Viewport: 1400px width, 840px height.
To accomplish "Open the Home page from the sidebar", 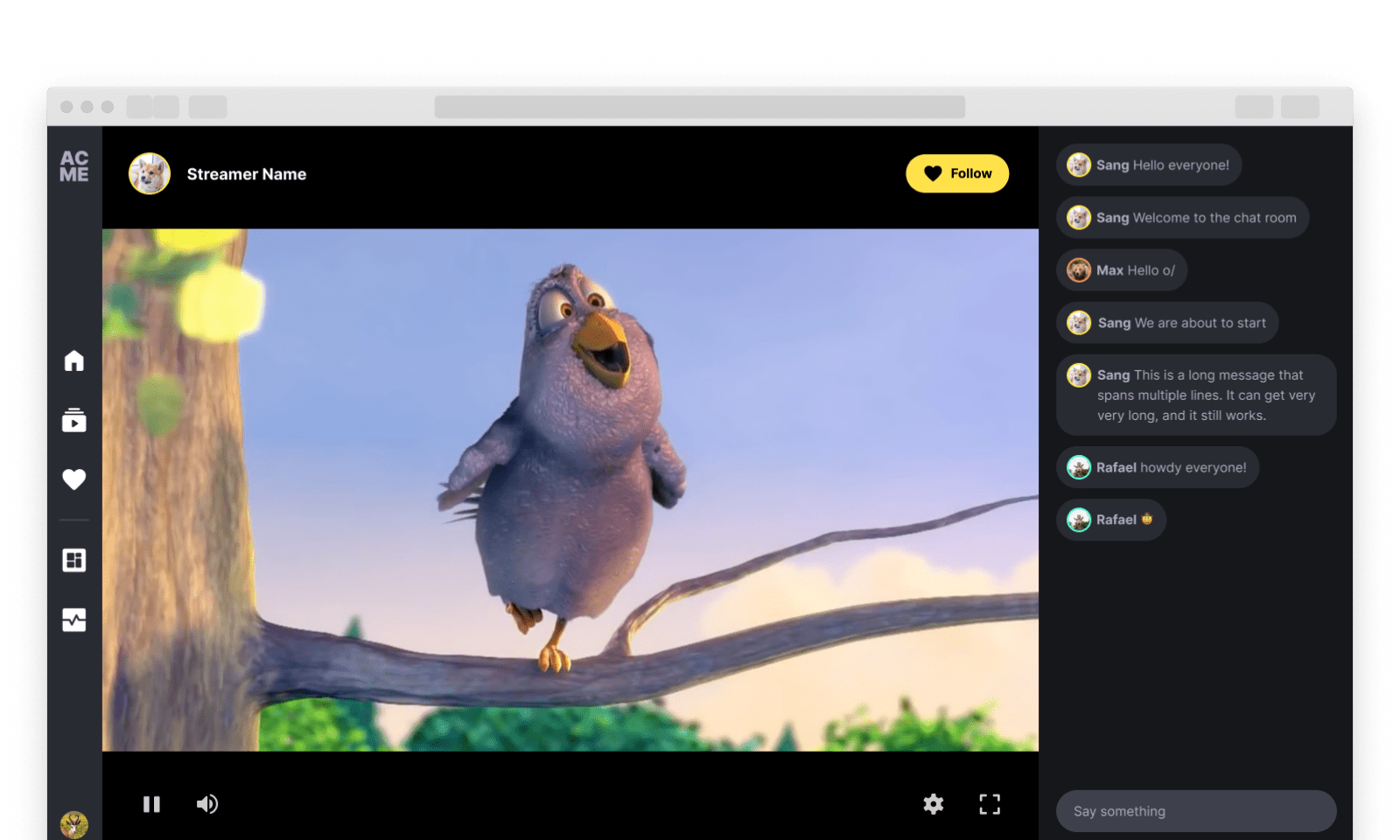I will 74,360.
